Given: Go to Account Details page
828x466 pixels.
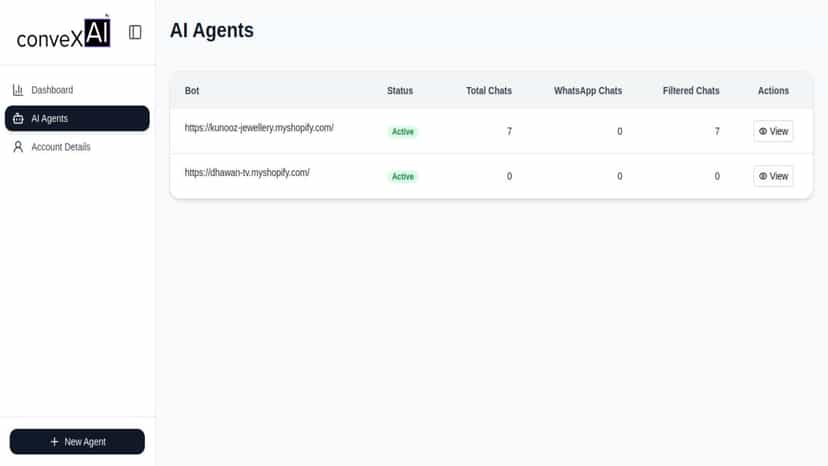Looking at the screenshot, I should [x=77, y=147].
